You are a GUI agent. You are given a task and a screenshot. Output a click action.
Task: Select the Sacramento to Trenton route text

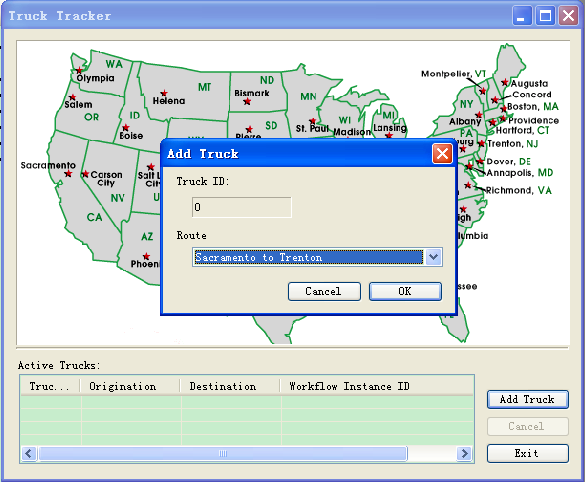258,257
